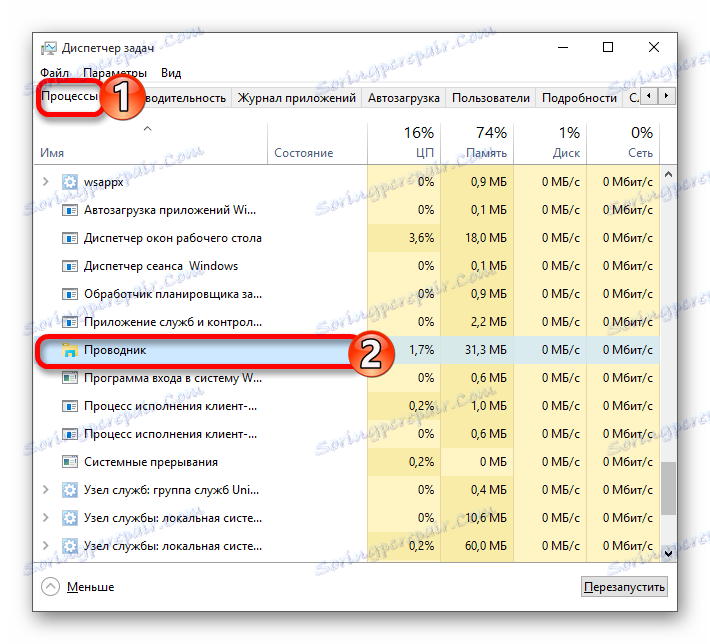710x644 pixels.
Task: Switch to the Журнал приложений tab
Action: [x=297, y=98]
